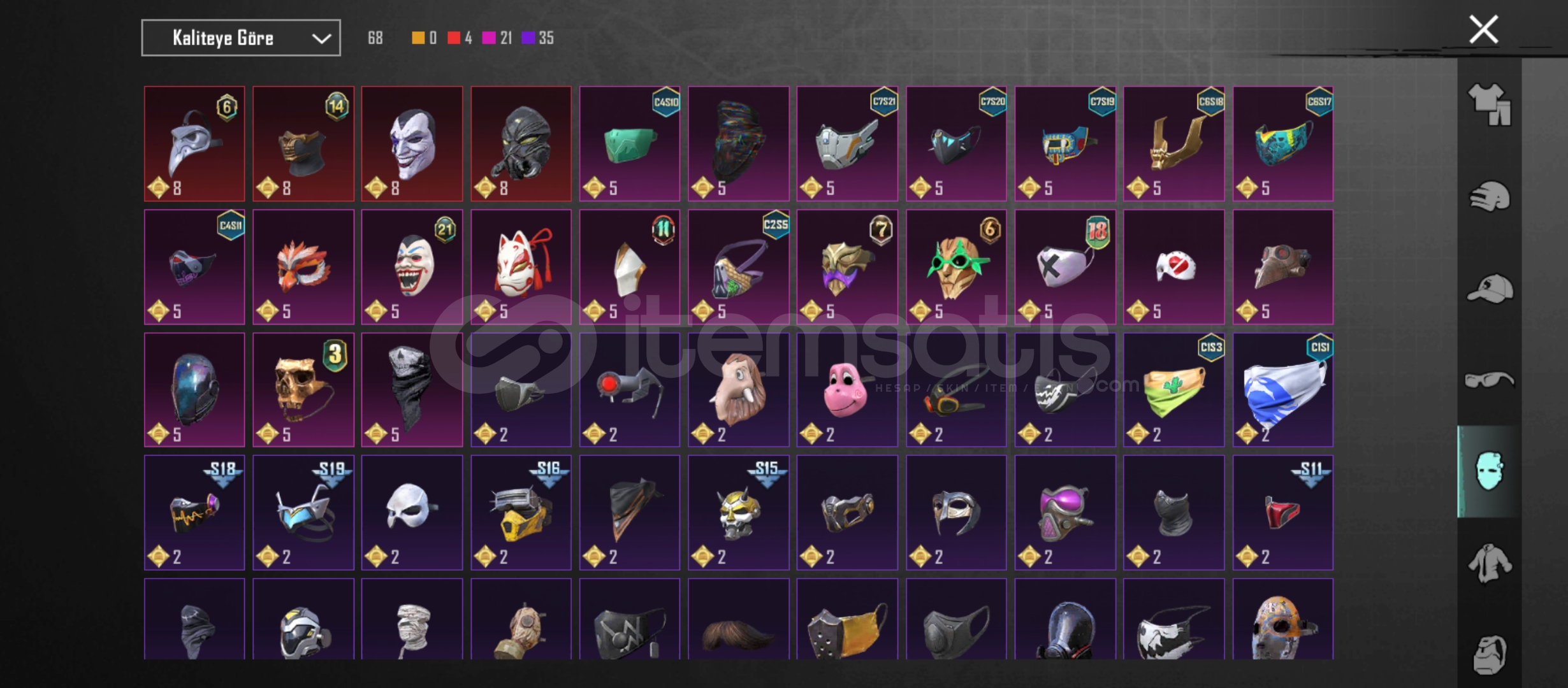1568x688 pixels.
Task: Select the face mask category icon
Action: point(1489,471)
